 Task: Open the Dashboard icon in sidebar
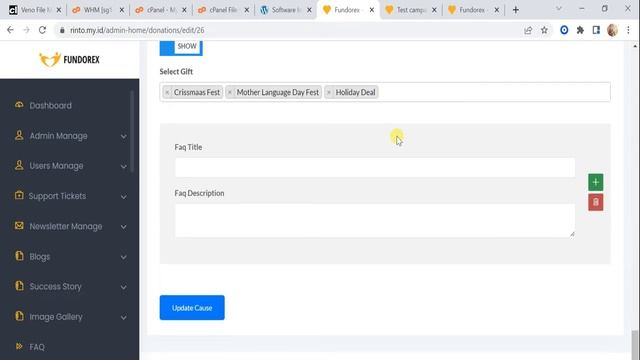click(19, 105)
